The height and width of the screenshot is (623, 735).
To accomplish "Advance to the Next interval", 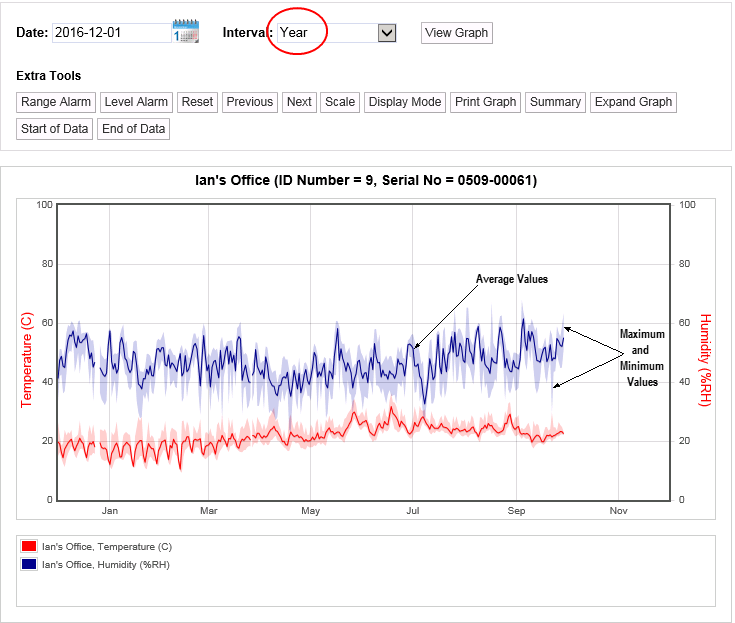I will point(299,102).
